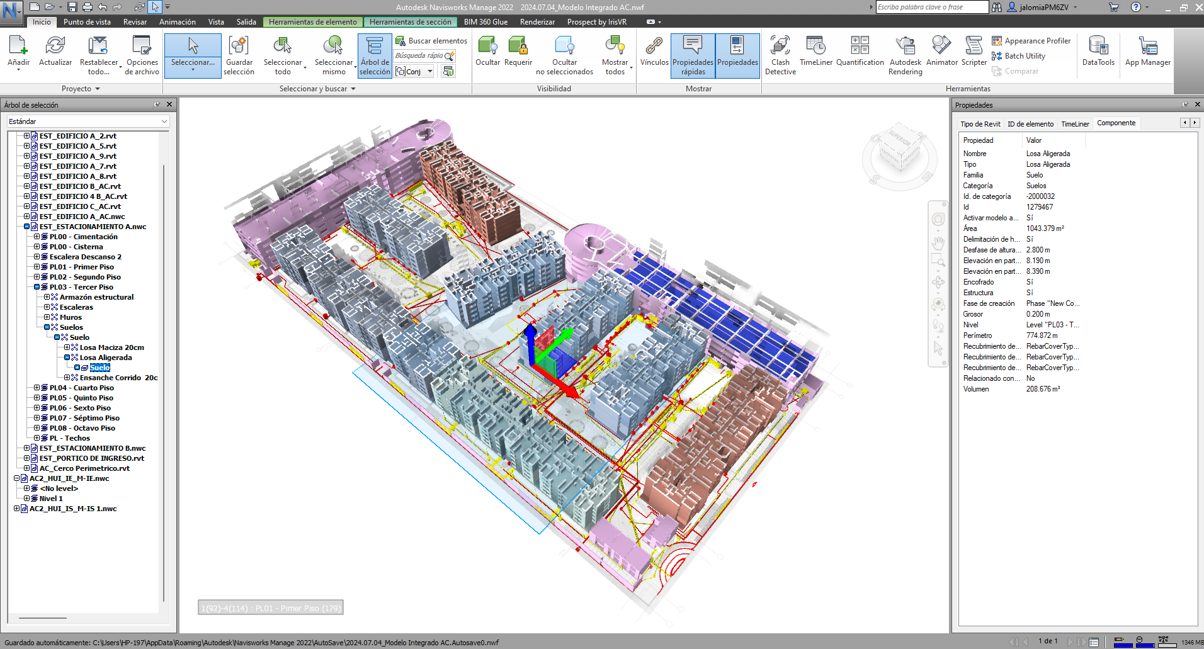The height and width of the screenshot is (649, 1204).
Task: Select the Ocultar hide tool
Action: [x=487, y=55]
